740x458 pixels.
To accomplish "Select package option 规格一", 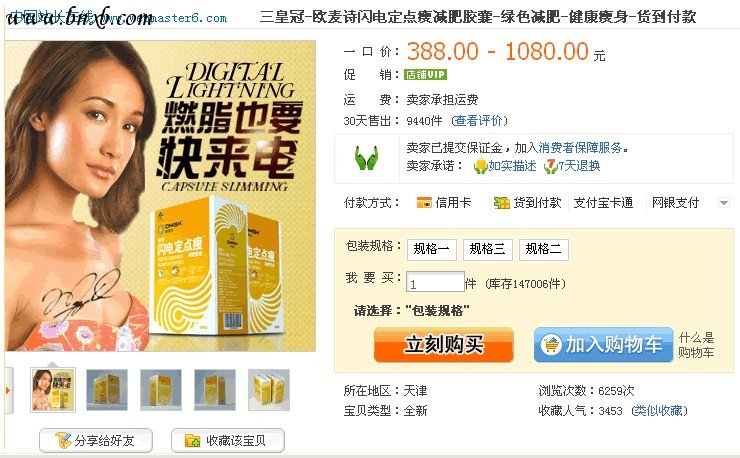I will tap(431, 249).
